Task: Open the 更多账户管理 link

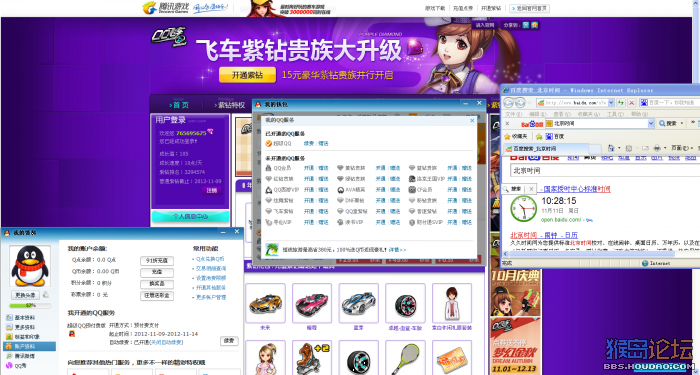Action: point(211,297)
